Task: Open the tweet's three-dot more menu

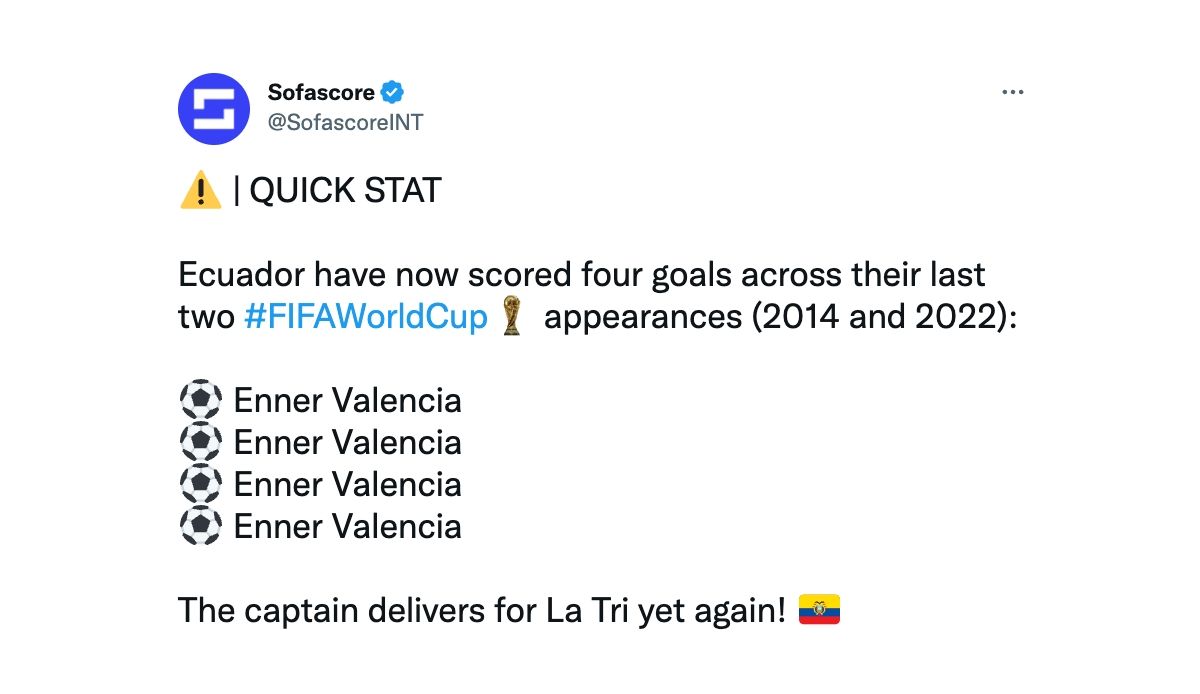Action: coord(1013,93)
